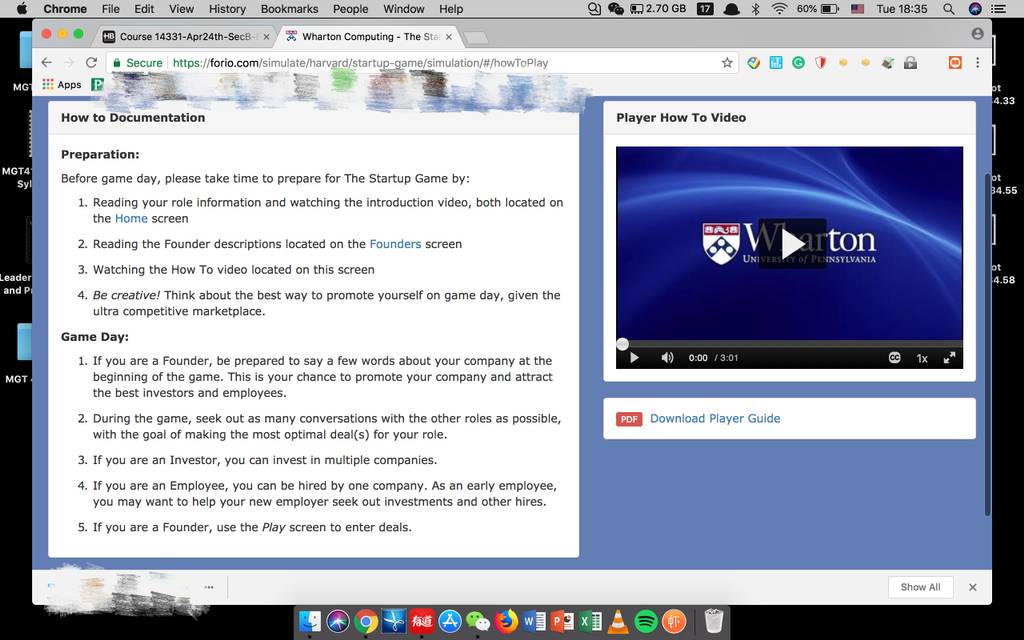Open a new tab with the blank tab button
1024x640 pixels.
[x=475, y=37]
